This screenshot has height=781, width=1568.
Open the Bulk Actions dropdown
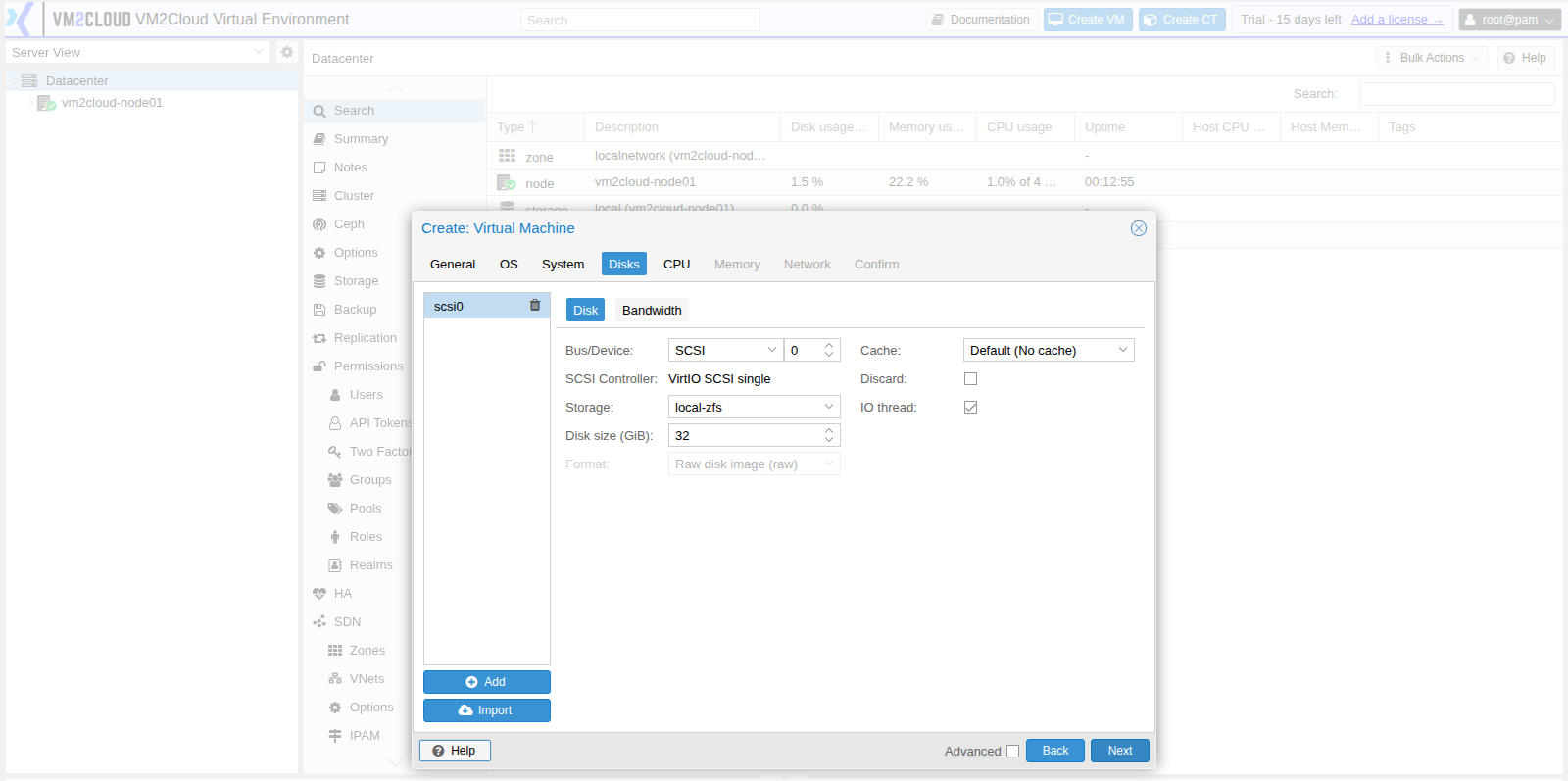click(1432, 58)
